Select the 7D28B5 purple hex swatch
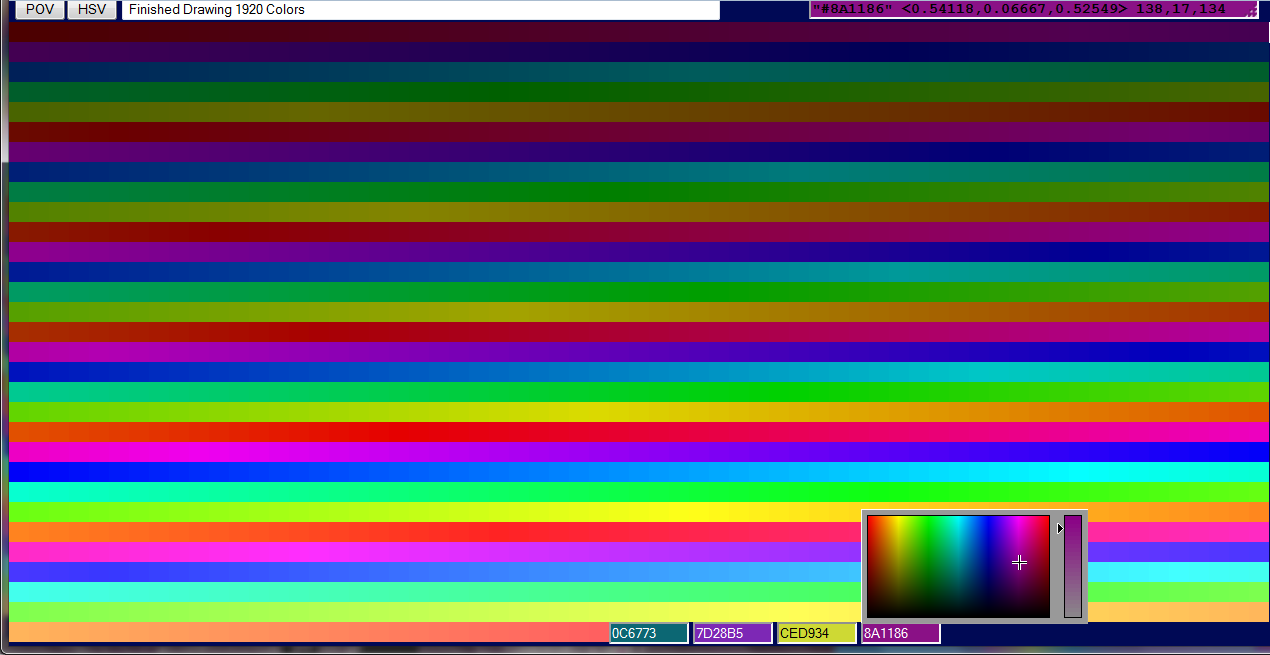 click(732, 633)
